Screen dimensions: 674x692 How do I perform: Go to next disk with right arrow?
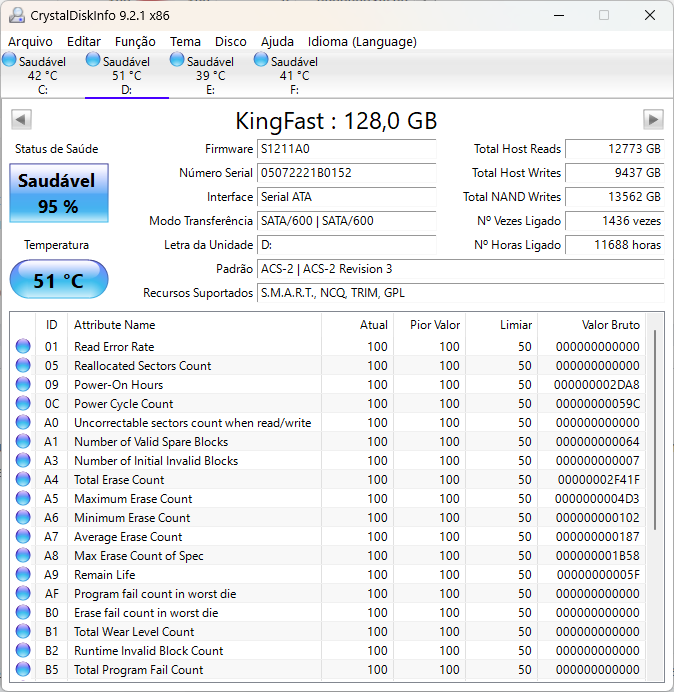(x=653, y=120)
